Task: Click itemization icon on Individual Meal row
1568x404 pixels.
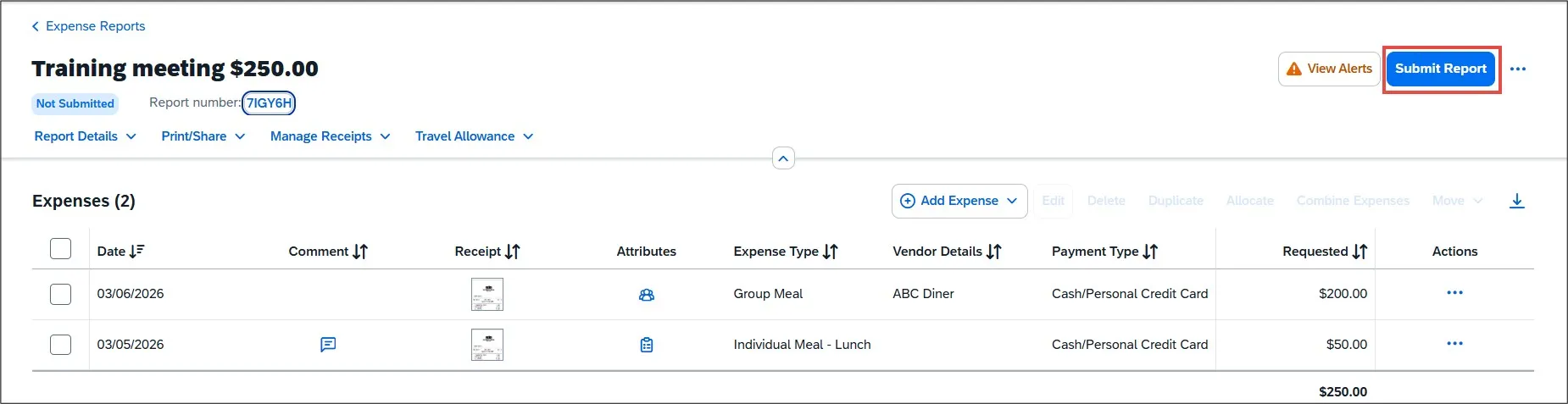Action: tap(647, 345)
